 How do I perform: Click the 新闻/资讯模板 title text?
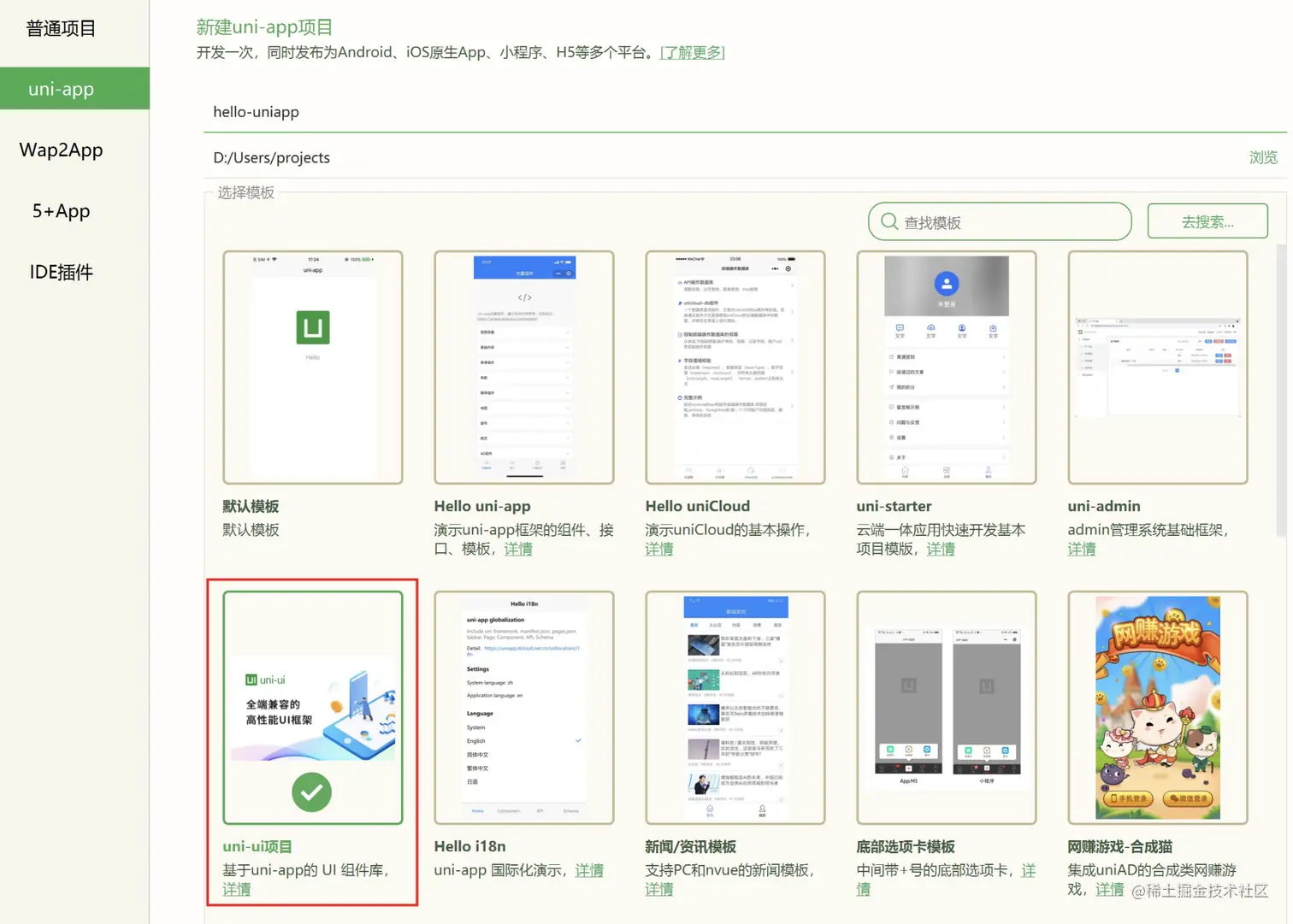click(691, 846)
